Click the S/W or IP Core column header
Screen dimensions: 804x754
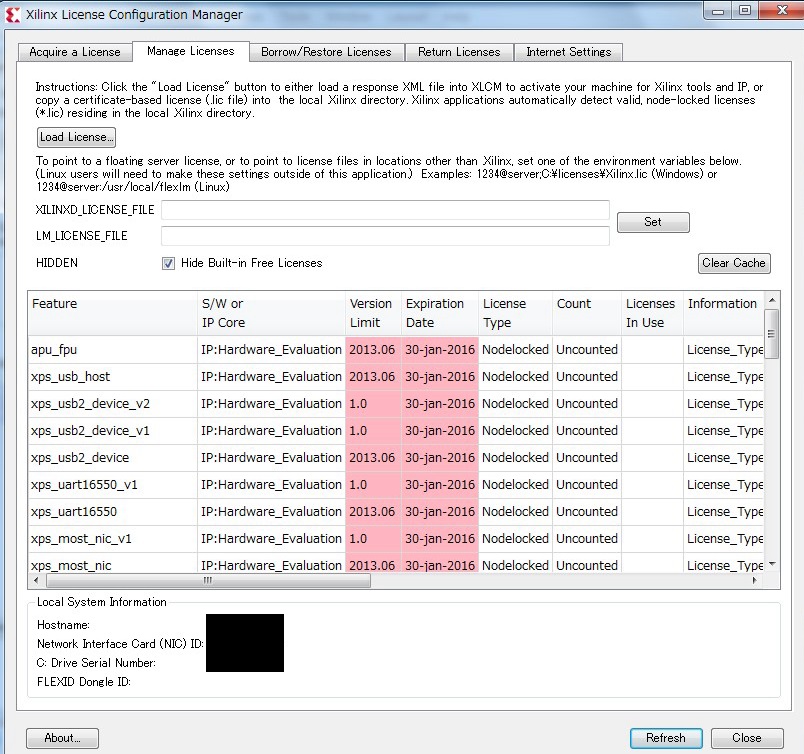(x=271, y=313)
